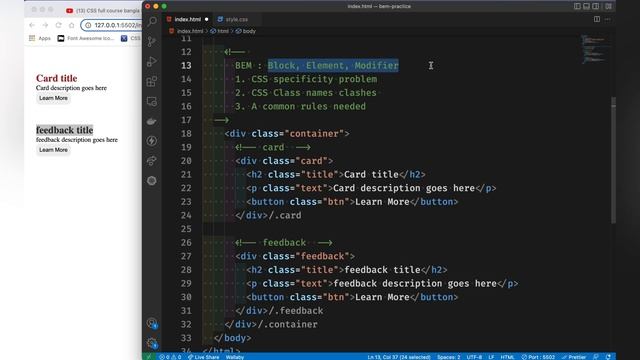Click the Card title heading in browser
This screenshot has height=360, width=640.
click(x=56, y=78)
